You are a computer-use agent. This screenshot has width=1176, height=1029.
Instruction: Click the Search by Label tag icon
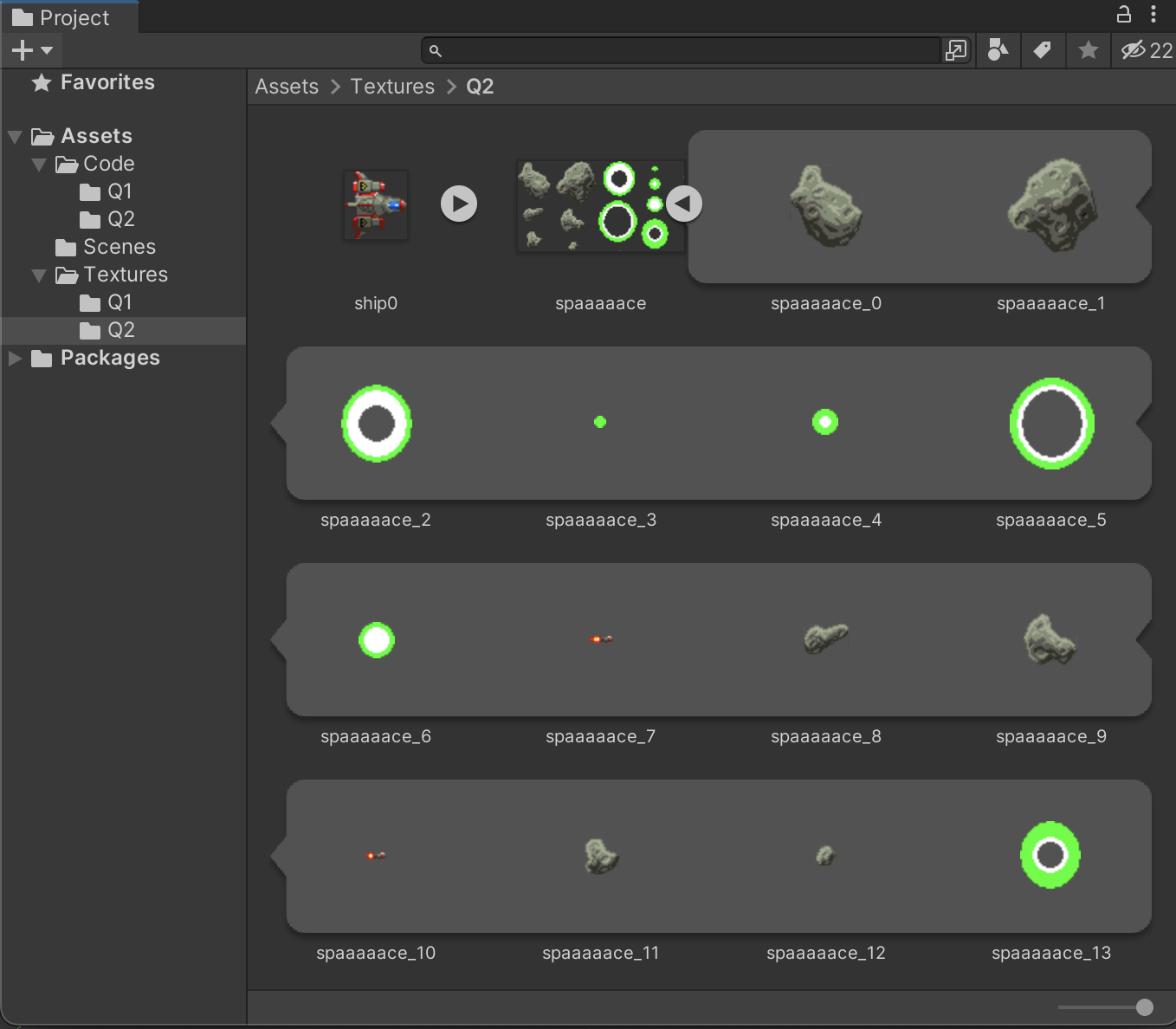(1043, 50)
